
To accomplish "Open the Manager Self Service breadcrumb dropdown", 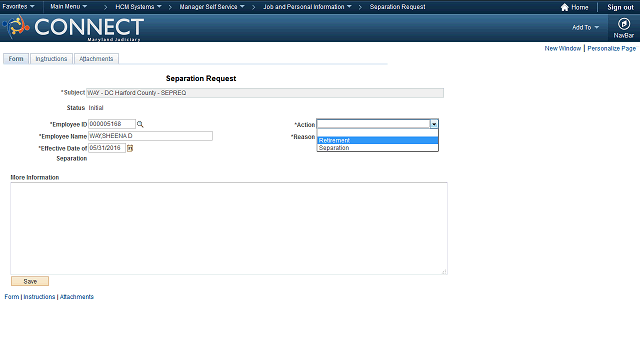I will [212, 7].
